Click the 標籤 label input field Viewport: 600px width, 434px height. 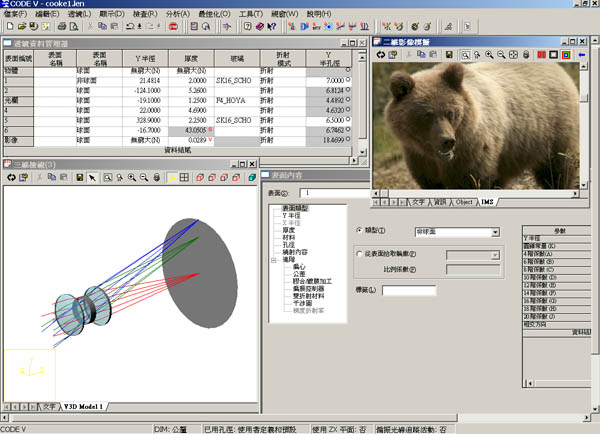(x=409, y=291)
